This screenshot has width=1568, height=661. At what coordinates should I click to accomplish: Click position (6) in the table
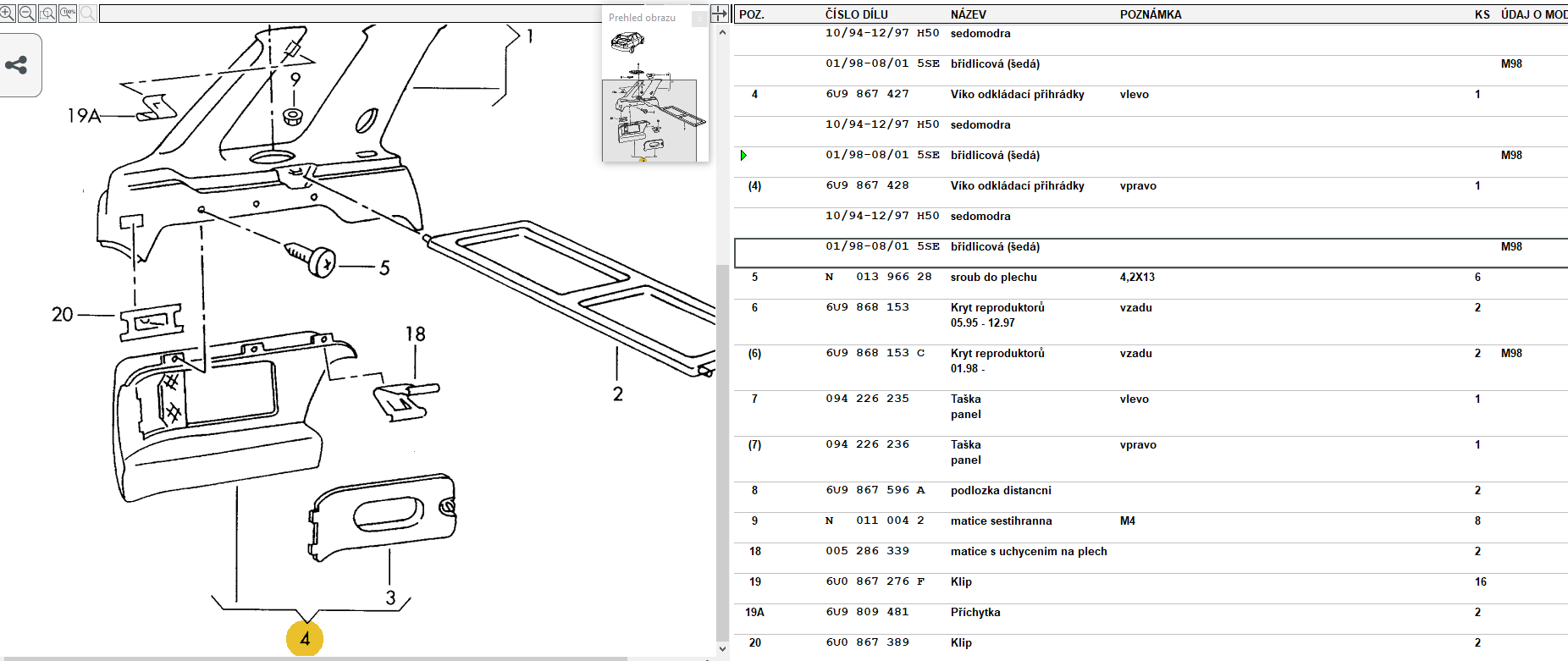tap(754, 353)
